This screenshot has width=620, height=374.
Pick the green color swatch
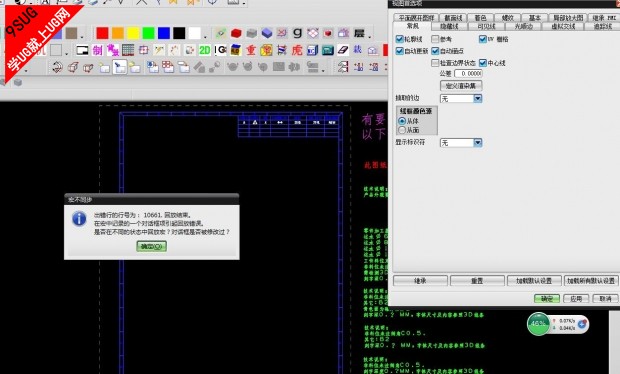(148, 33)
